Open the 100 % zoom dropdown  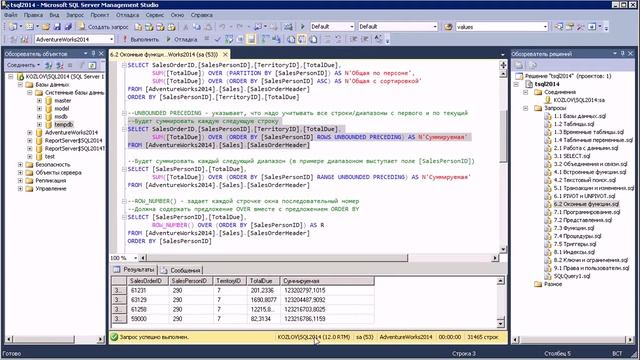136,258
